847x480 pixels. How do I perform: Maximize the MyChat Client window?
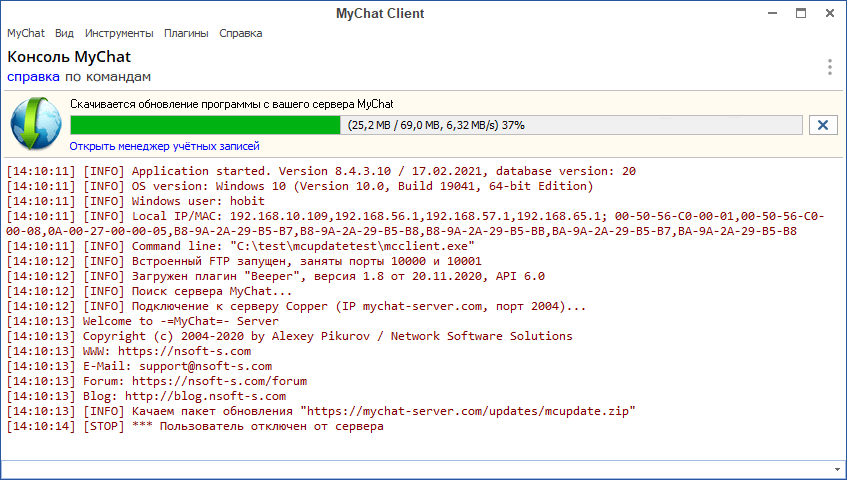click(x=800, y=13)
